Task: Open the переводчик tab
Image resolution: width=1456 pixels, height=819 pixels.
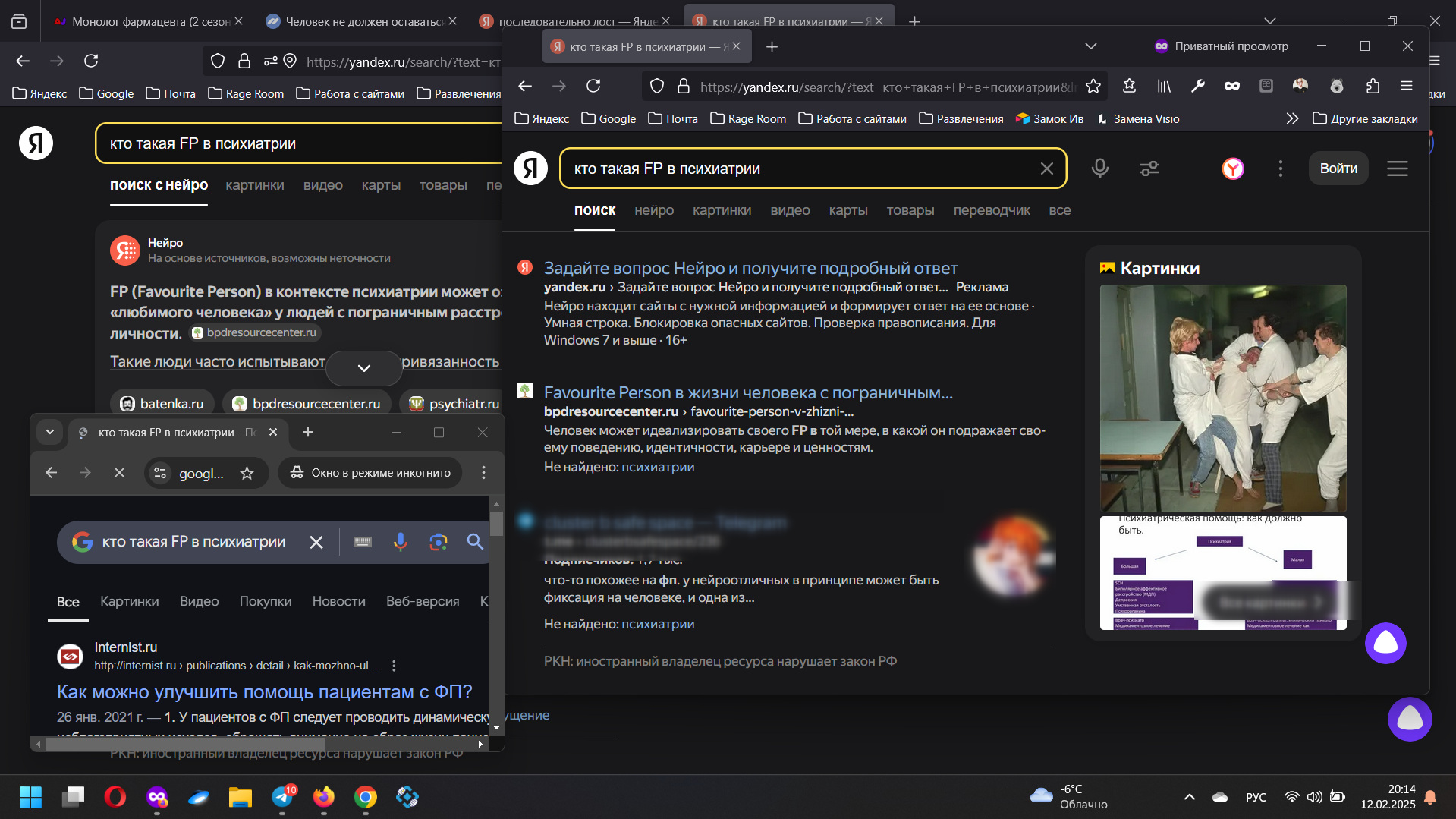Action: pos(992,210)
